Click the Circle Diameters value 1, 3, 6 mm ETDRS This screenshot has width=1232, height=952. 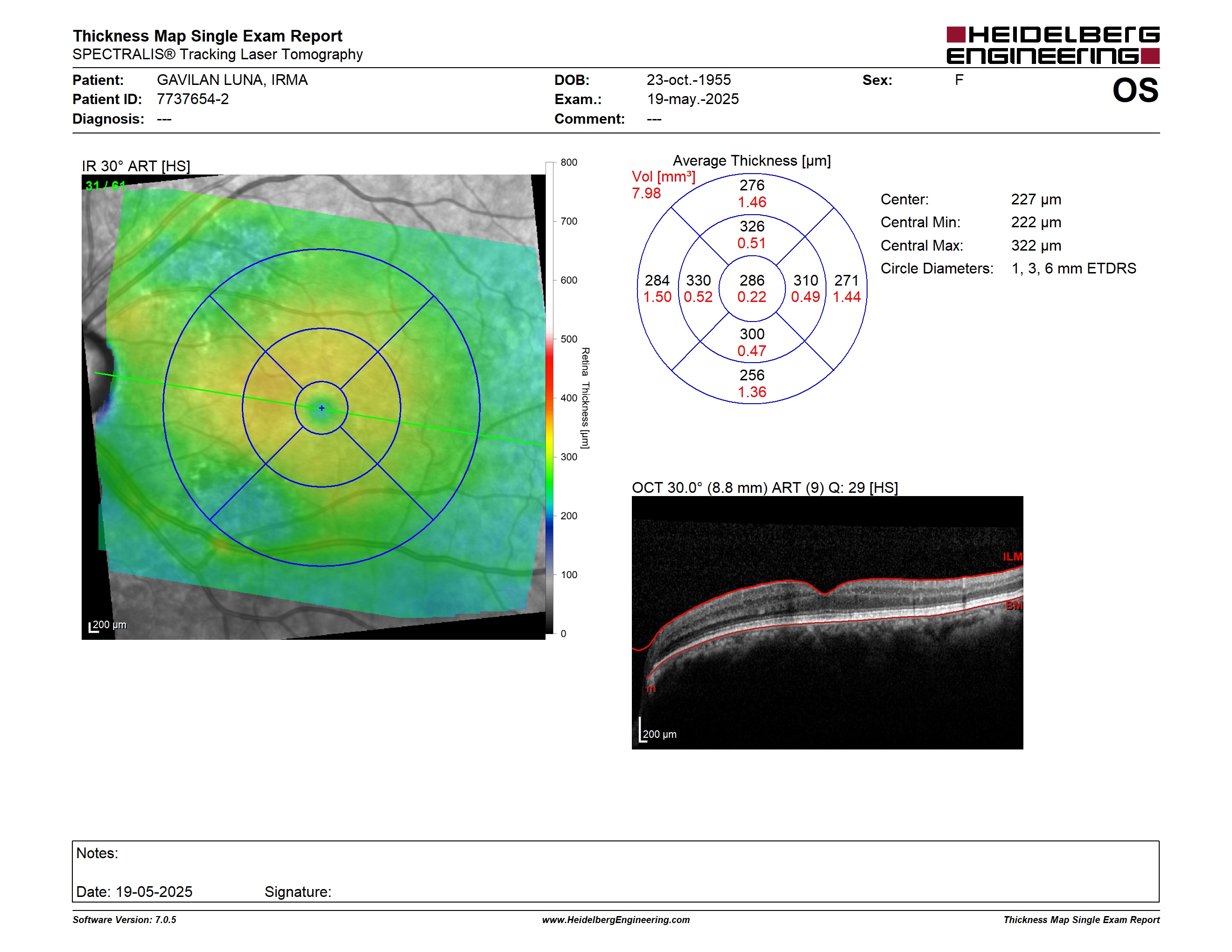(1074, 268)
